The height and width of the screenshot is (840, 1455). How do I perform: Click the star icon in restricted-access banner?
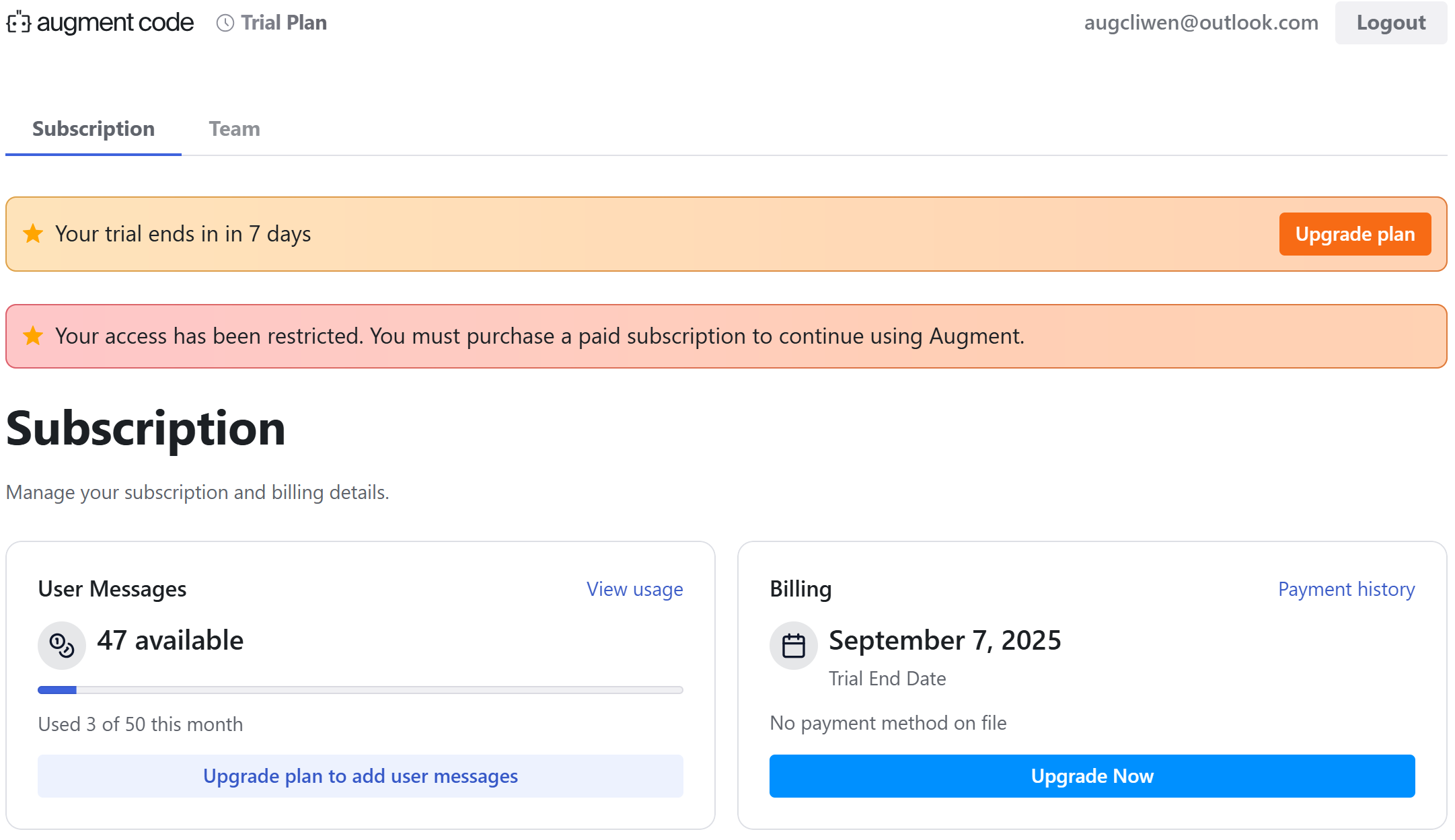click(x=33, y=336)
